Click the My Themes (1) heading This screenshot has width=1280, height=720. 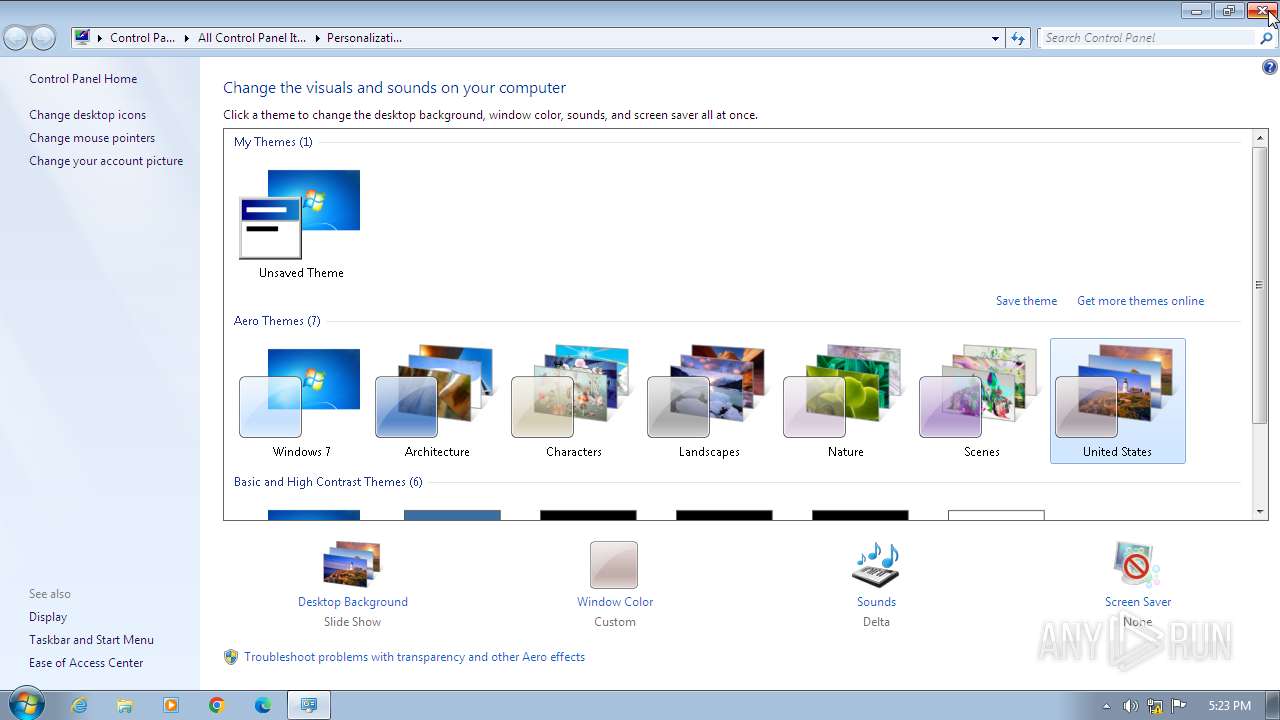point(273,142)
